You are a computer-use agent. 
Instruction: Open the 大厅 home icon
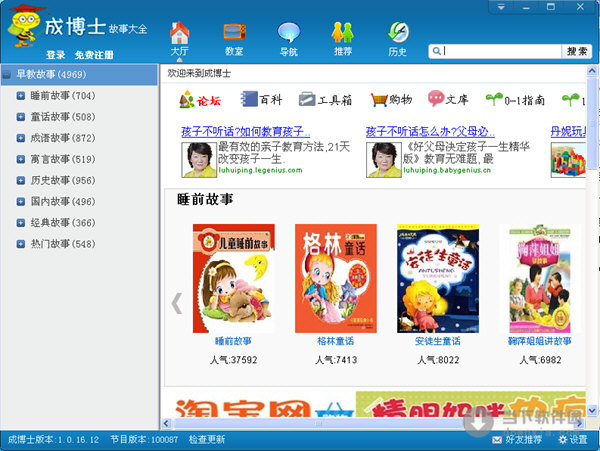coord(179,36)
